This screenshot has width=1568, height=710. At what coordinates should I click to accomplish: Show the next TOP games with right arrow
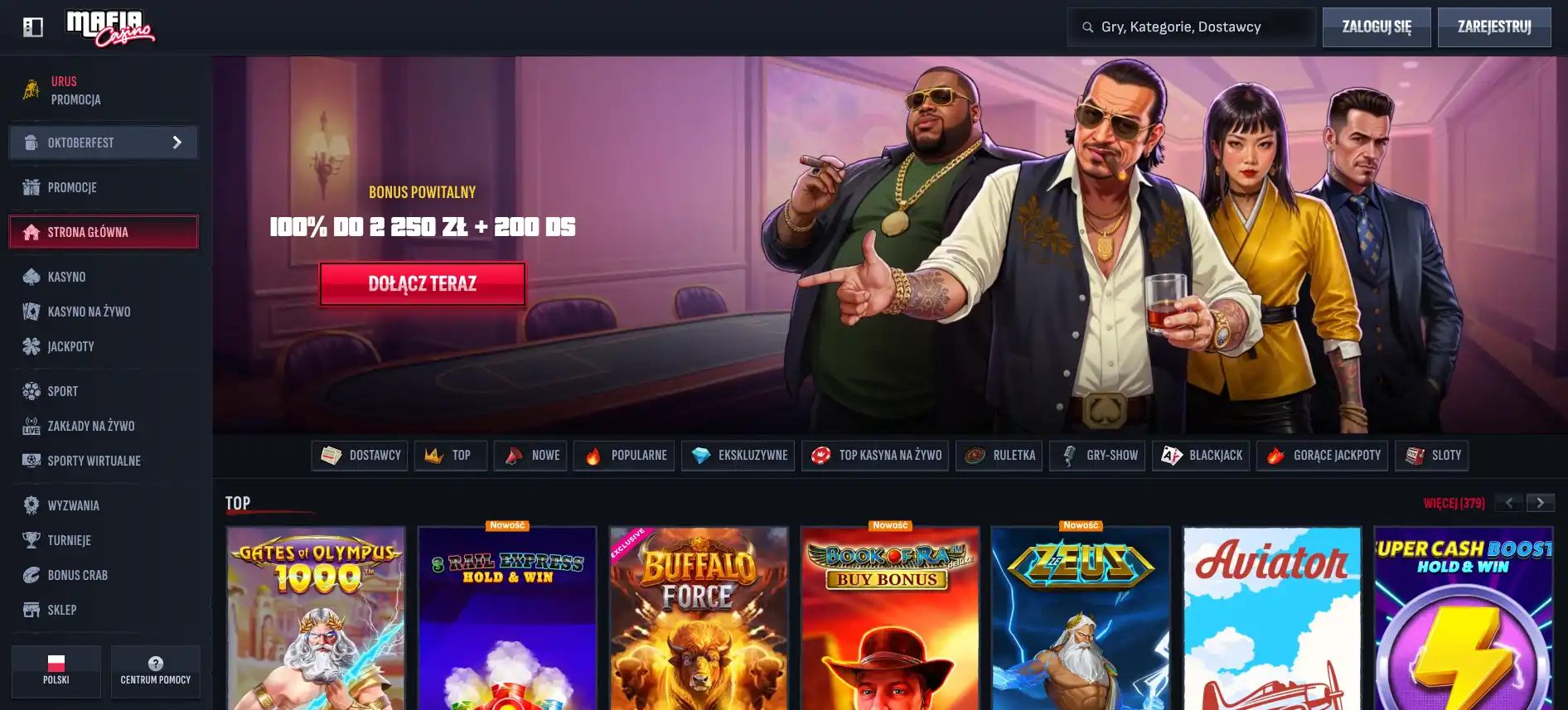click(x=1541, y=503)
